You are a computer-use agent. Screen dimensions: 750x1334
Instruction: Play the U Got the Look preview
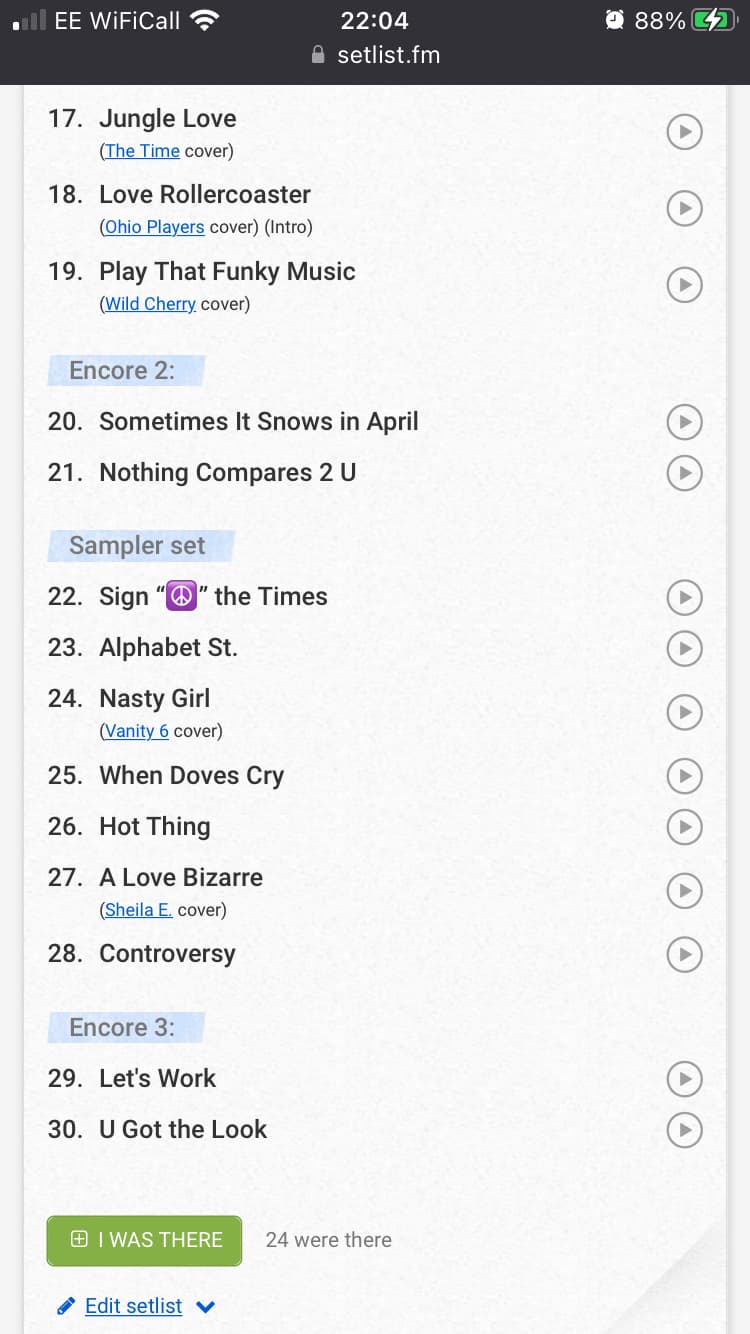pyautogui.click(x=684, y=1129)
